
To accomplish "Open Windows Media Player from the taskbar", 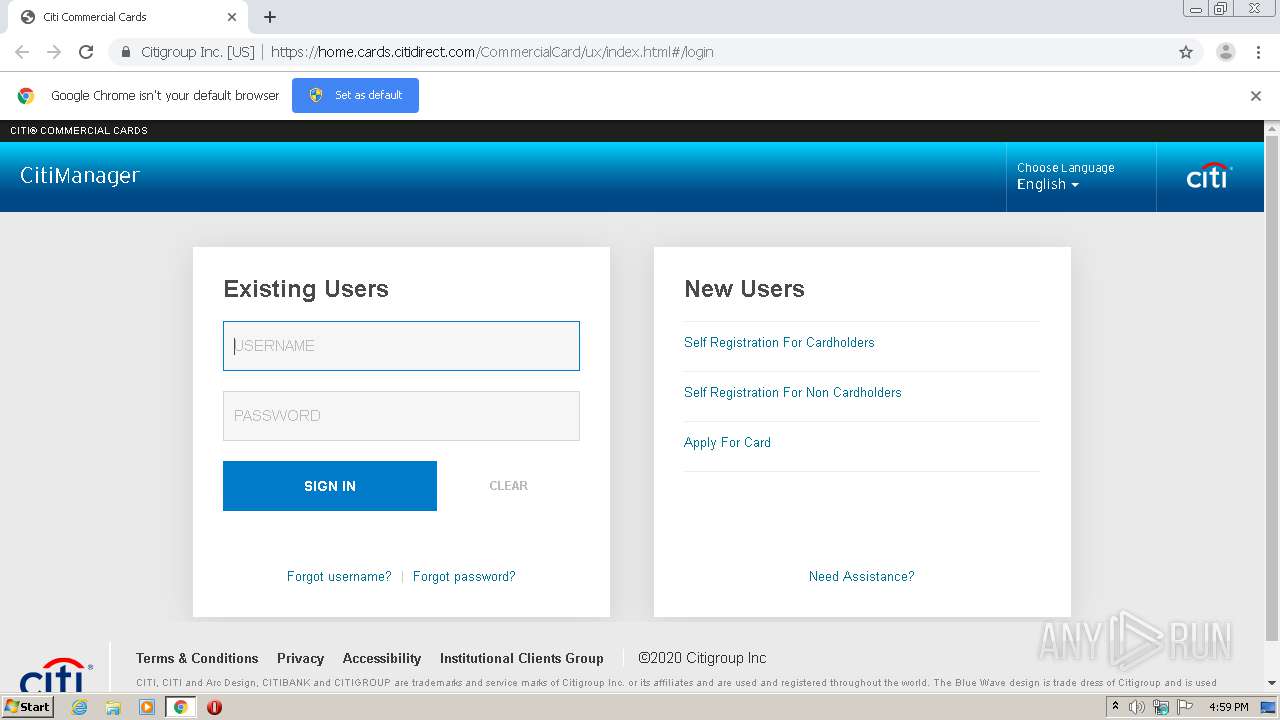I will (147, 707).
